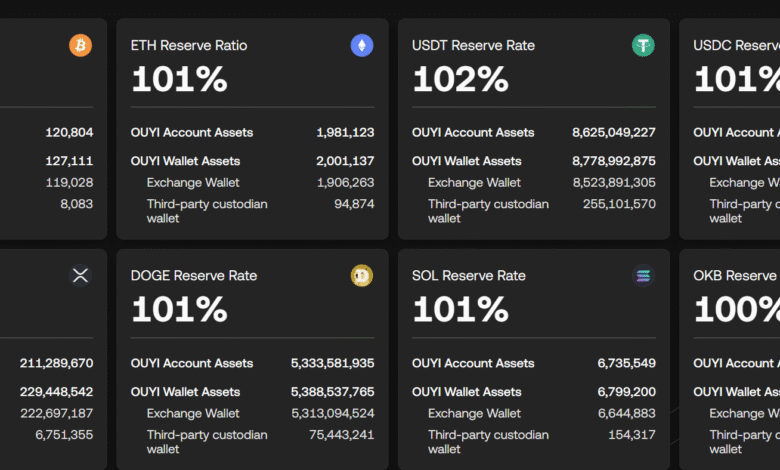Click the green Tether icon on USDT card
Screen dimensions: 780x470
pyautogui.click(x=643, y=45)
